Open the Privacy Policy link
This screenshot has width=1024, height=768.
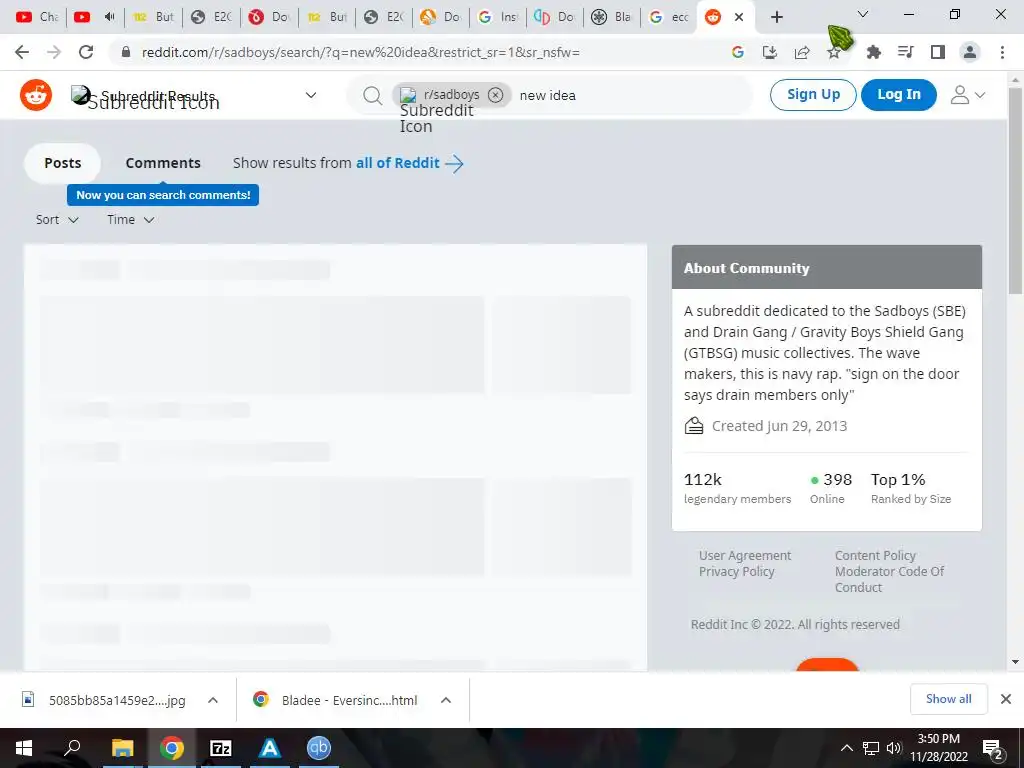pos(737,571)
